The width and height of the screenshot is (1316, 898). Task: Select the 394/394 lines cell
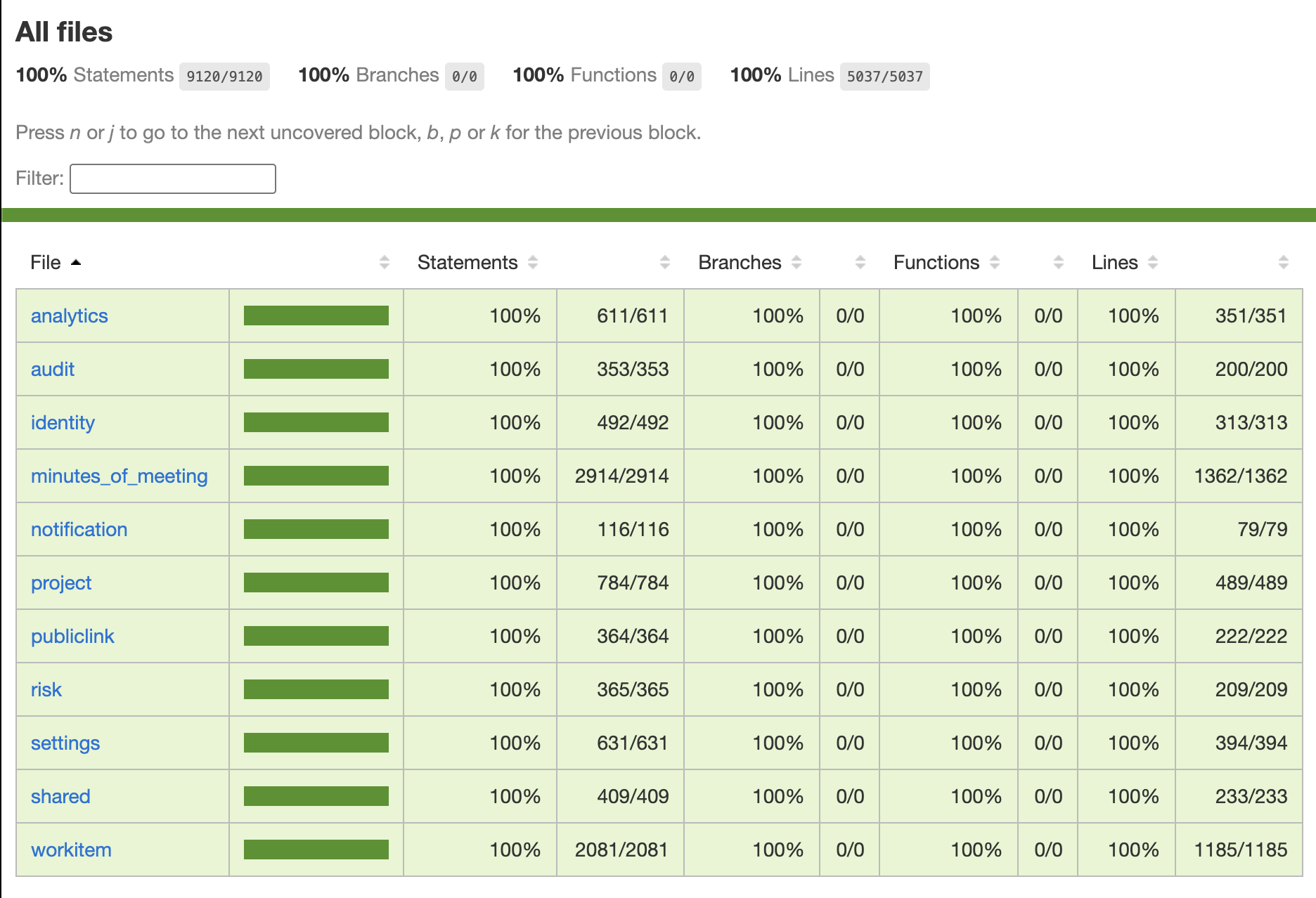point(1239,743)
